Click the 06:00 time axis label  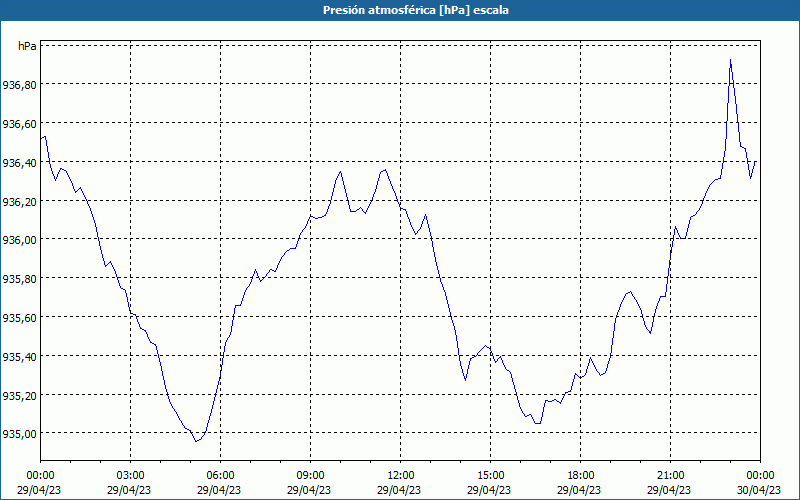220,476
